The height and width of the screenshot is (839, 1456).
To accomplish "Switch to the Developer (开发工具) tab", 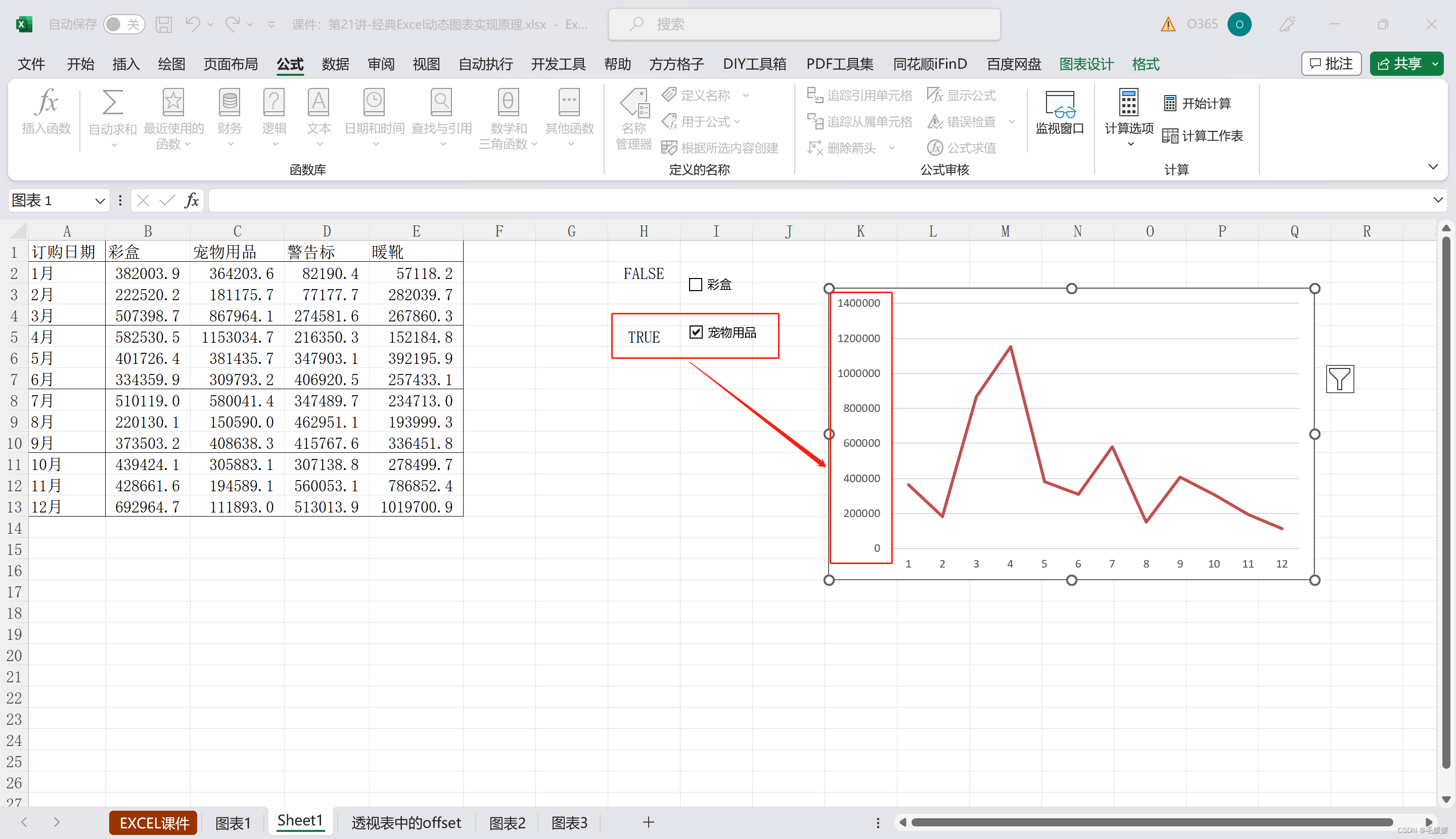I will [x=558, y=64].
